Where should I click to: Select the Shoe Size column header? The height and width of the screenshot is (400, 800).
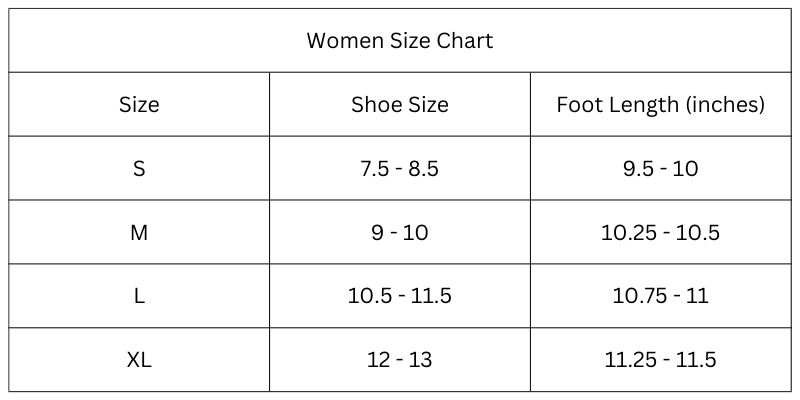coord(400,105)
